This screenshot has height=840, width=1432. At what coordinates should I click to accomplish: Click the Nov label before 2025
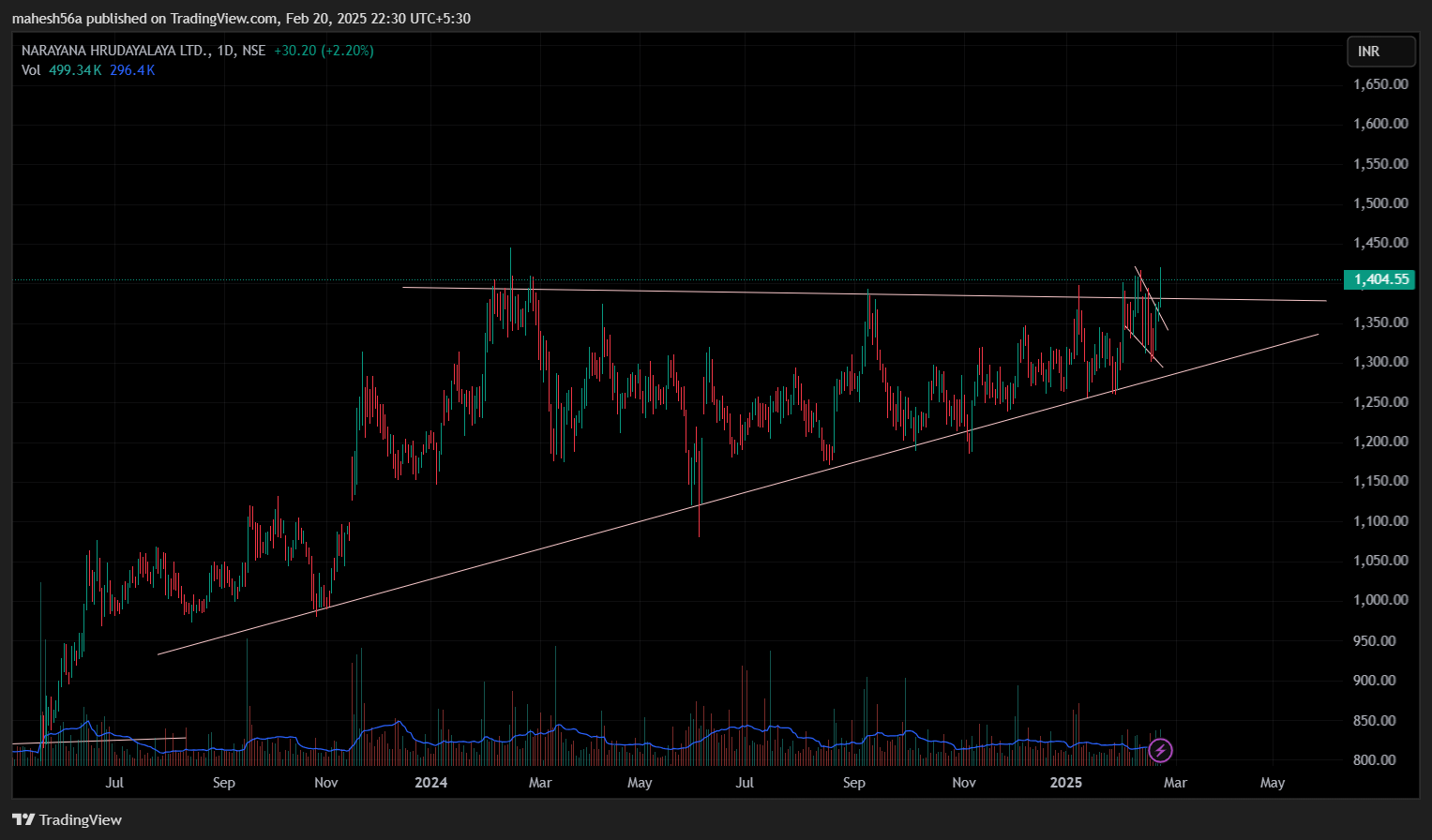(964, 782)
